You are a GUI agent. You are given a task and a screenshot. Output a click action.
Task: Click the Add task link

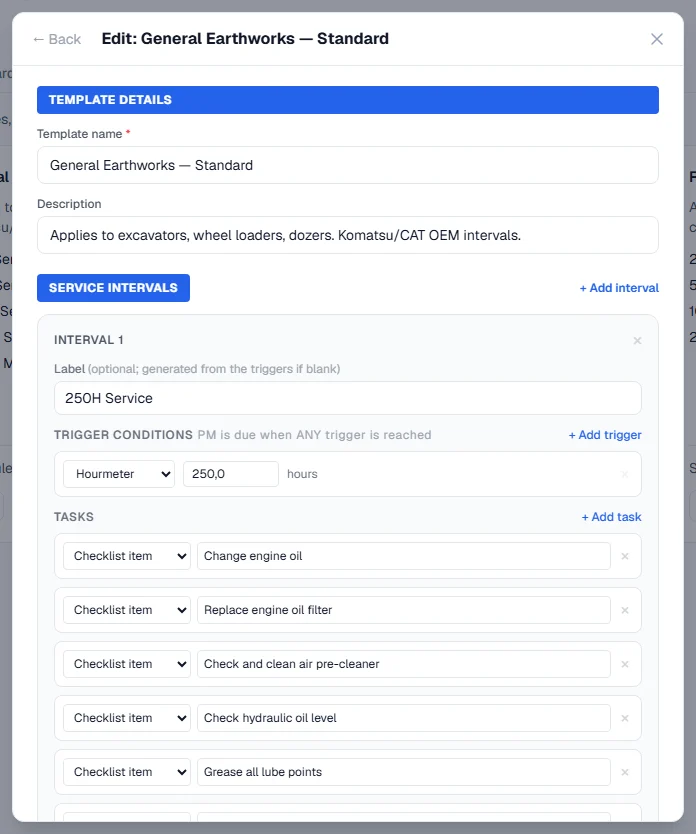(x=611, y=517)
